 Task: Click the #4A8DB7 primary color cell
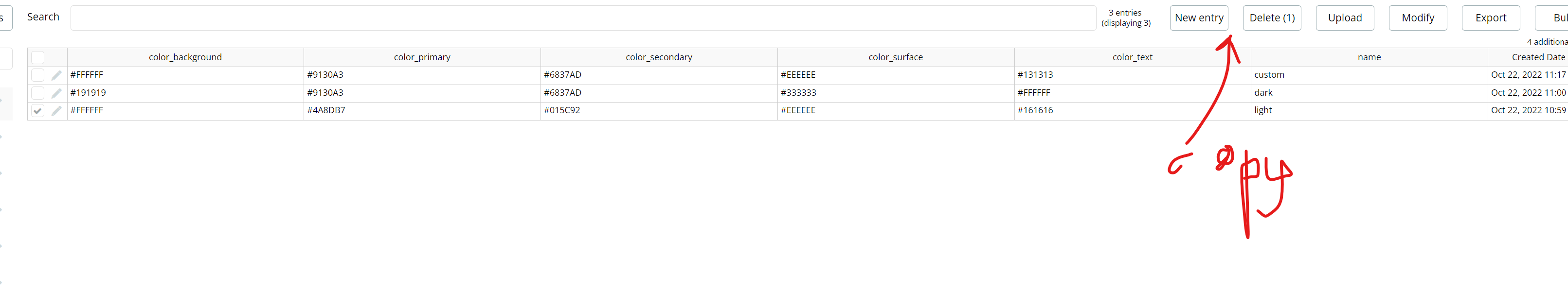pyautogui.click(x=326, y=111)
